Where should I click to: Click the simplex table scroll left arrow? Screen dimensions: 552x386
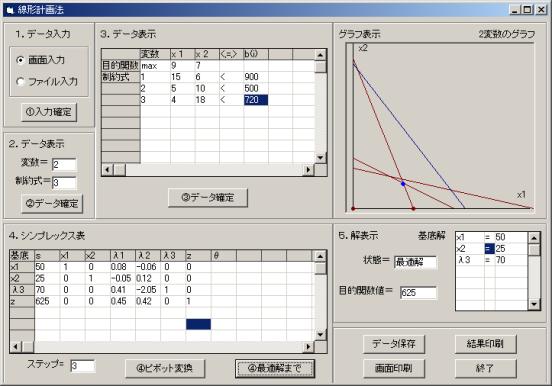click(x=15, y=347)
